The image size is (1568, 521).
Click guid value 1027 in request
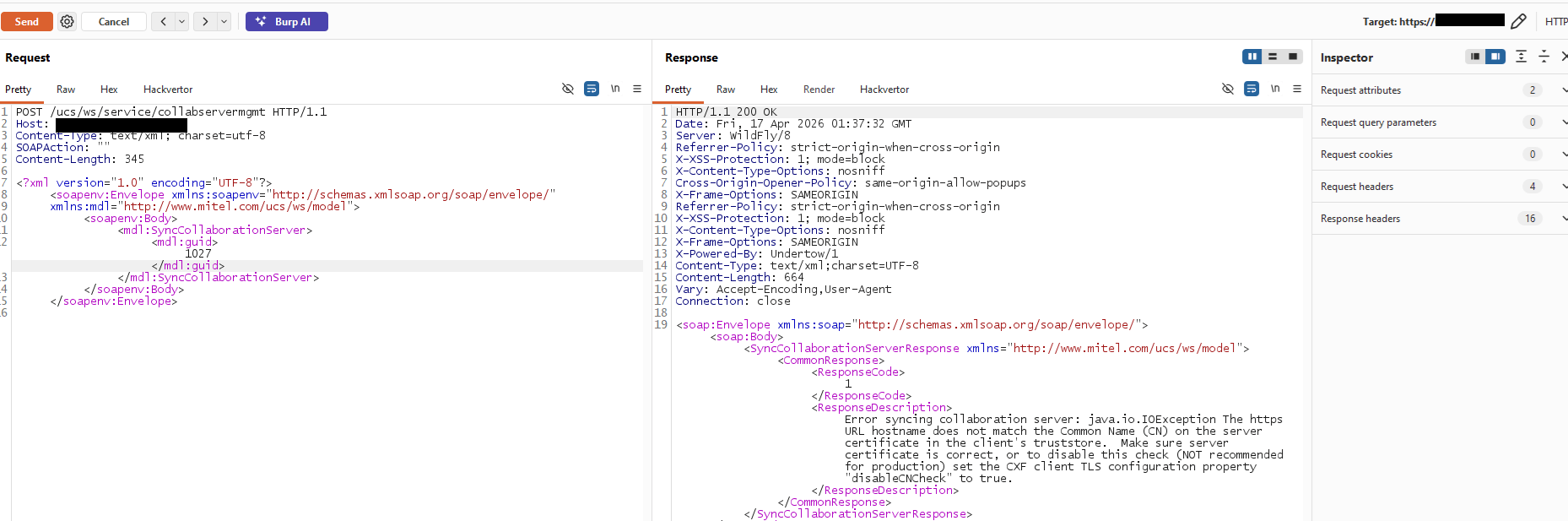pyautogui.click(x=198, y=253)
